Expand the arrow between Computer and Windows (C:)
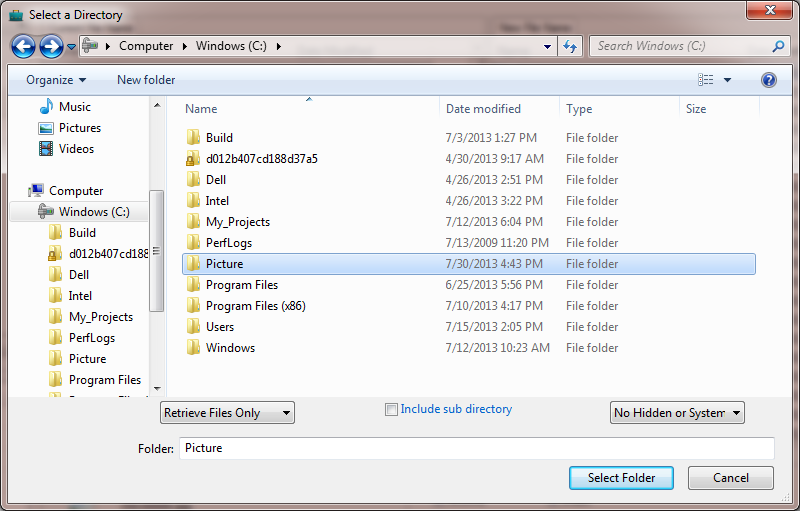 point(185,46)
